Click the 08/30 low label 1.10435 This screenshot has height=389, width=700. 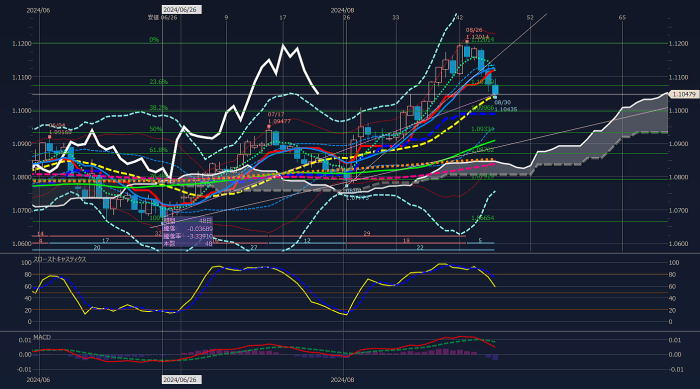point(505,106)
